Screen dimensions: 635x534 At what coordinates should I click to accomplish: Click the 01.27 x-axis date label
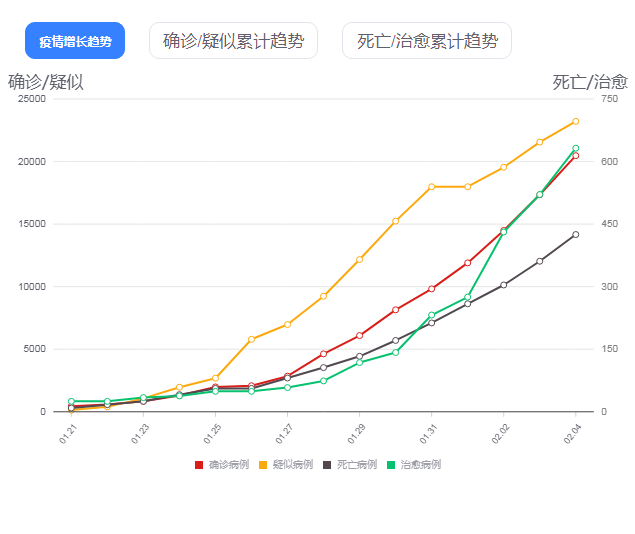point(284,434)
